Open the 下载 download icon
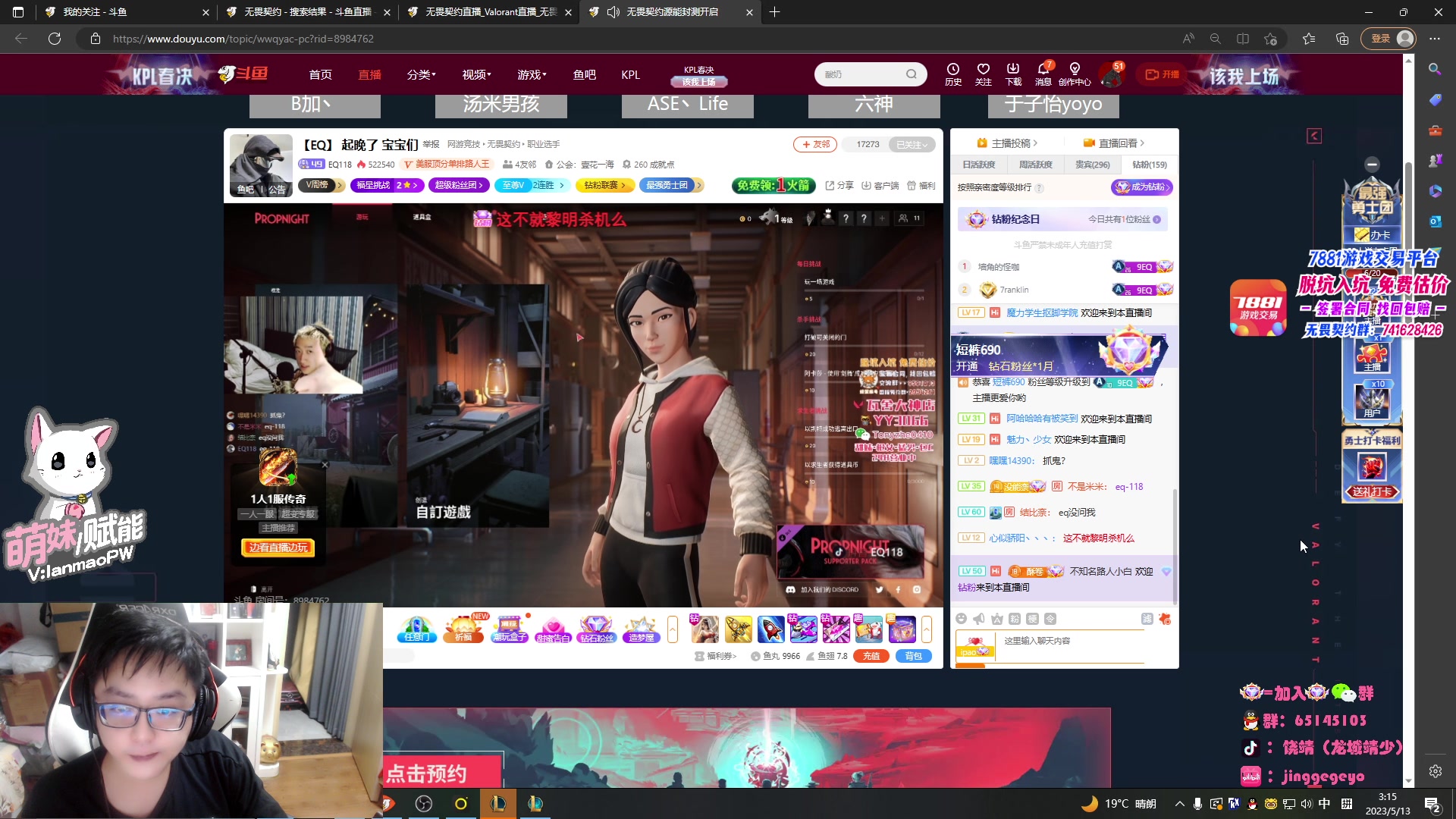 point(1013,74)
